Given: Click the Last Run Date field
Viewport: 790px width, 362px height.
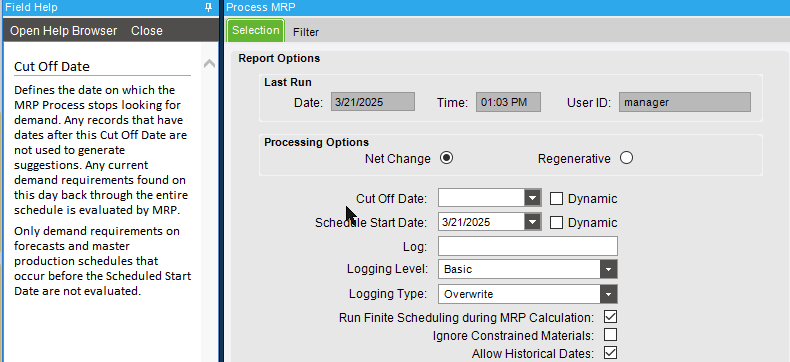Looking at the screenshot, I should pyautogui.click(x=373, y=102).
